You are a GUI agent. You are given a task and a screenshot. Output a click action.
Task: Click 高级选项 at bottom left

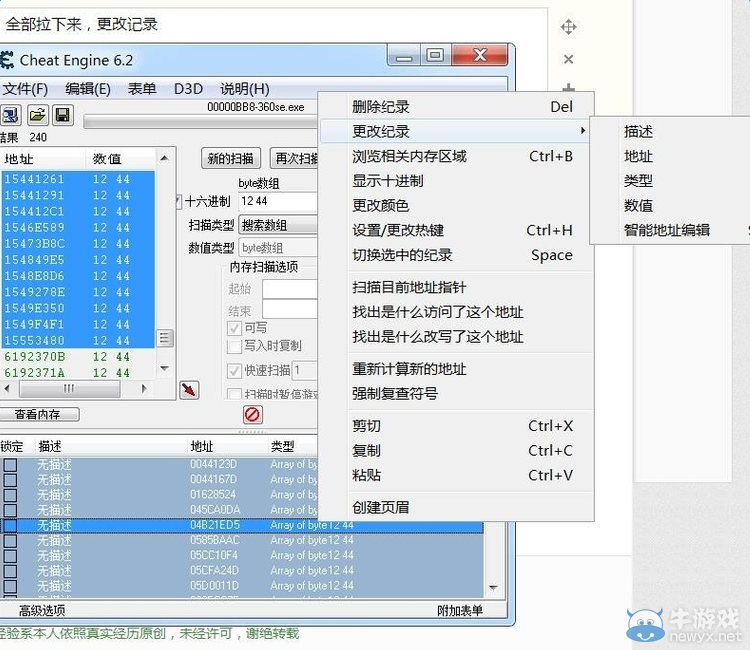tap(42, 611)
